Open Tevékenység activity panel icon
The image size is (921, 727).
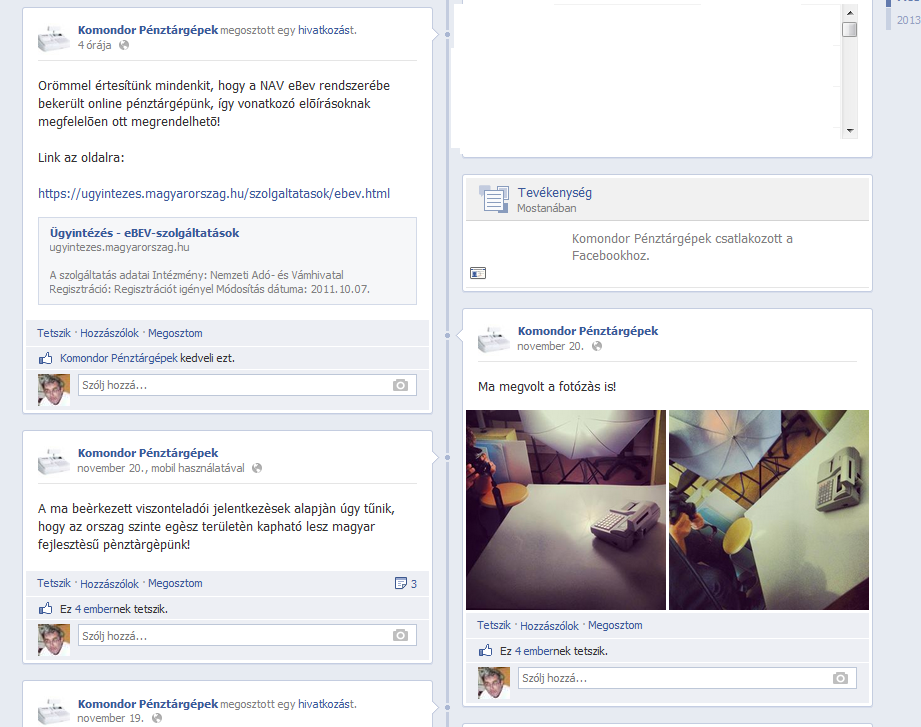point(493,199)
